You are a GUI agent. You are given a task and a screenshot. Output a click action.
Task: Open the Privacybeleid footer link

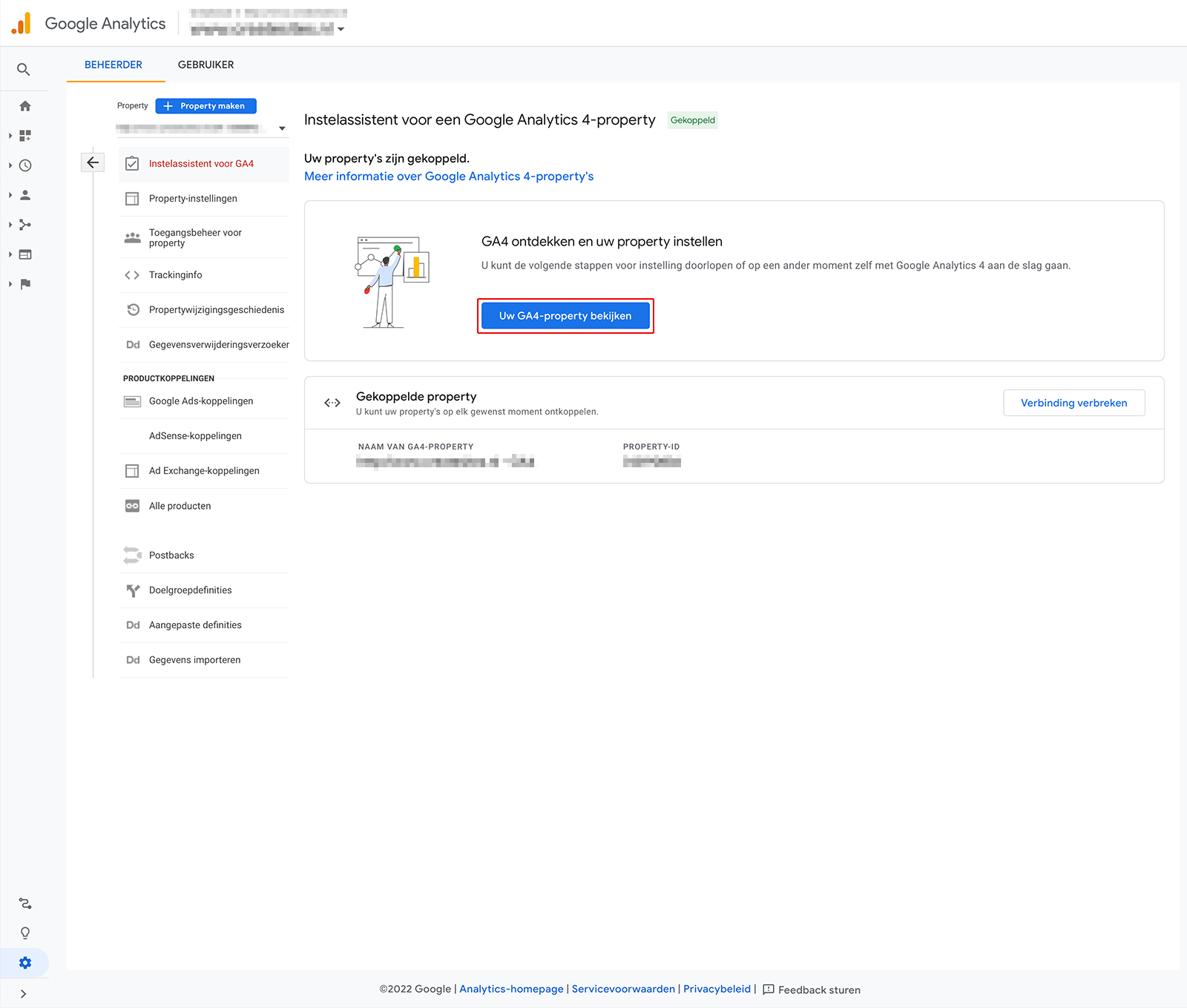(x=717, y=989)
